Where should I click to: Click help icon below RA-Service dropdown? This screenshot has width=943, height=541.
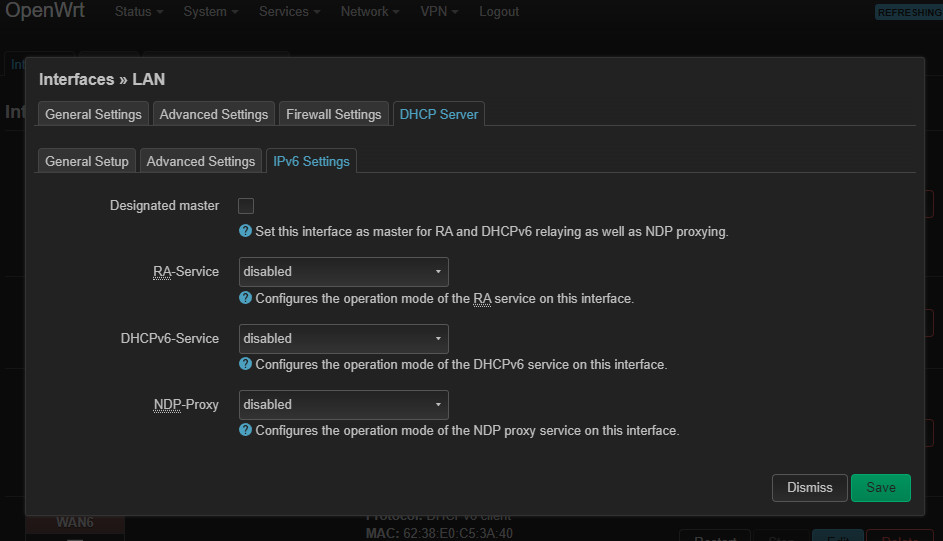click(x=245, y=298)
